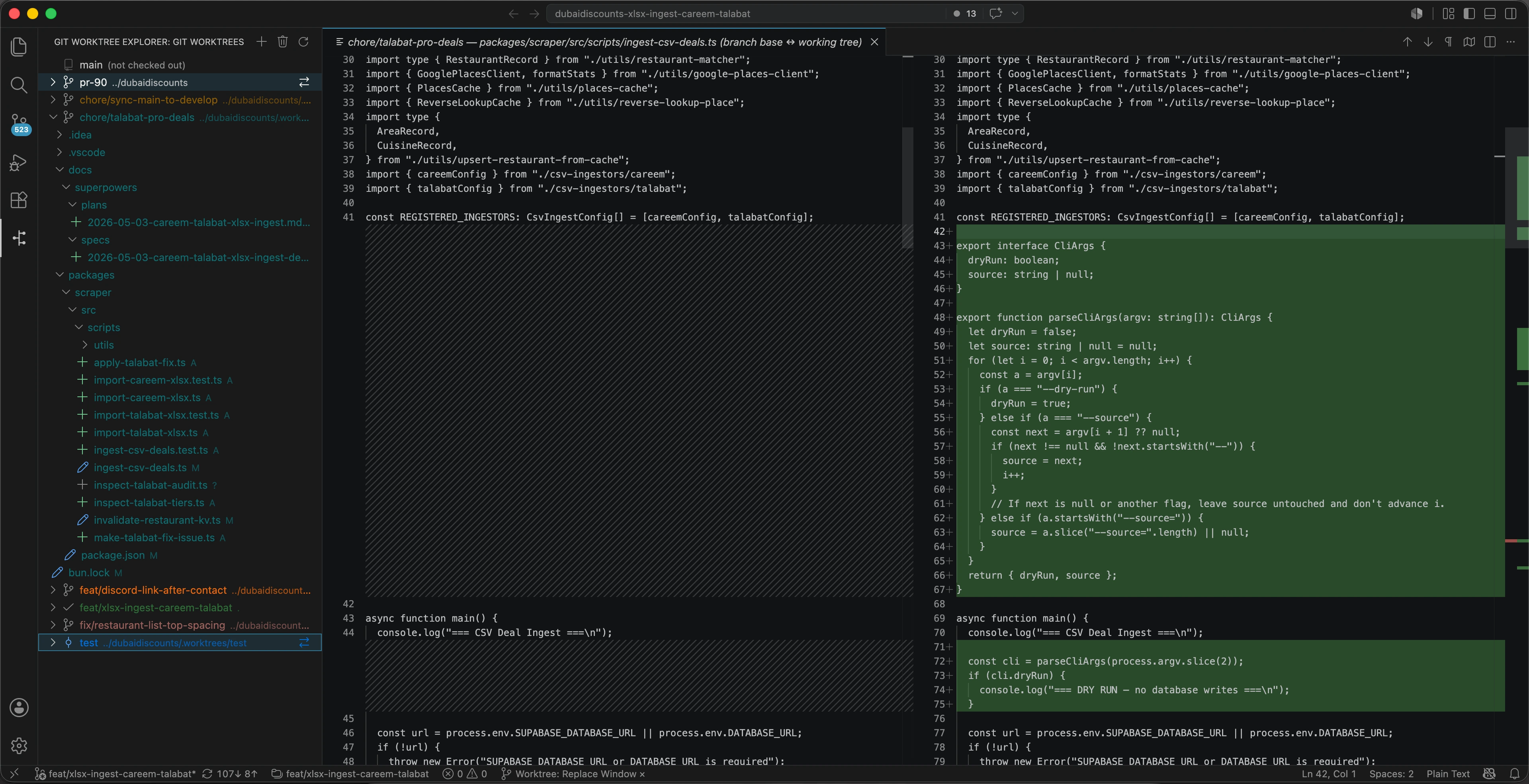Select the main (not checked out) worktree

click(x=179, y=64)
